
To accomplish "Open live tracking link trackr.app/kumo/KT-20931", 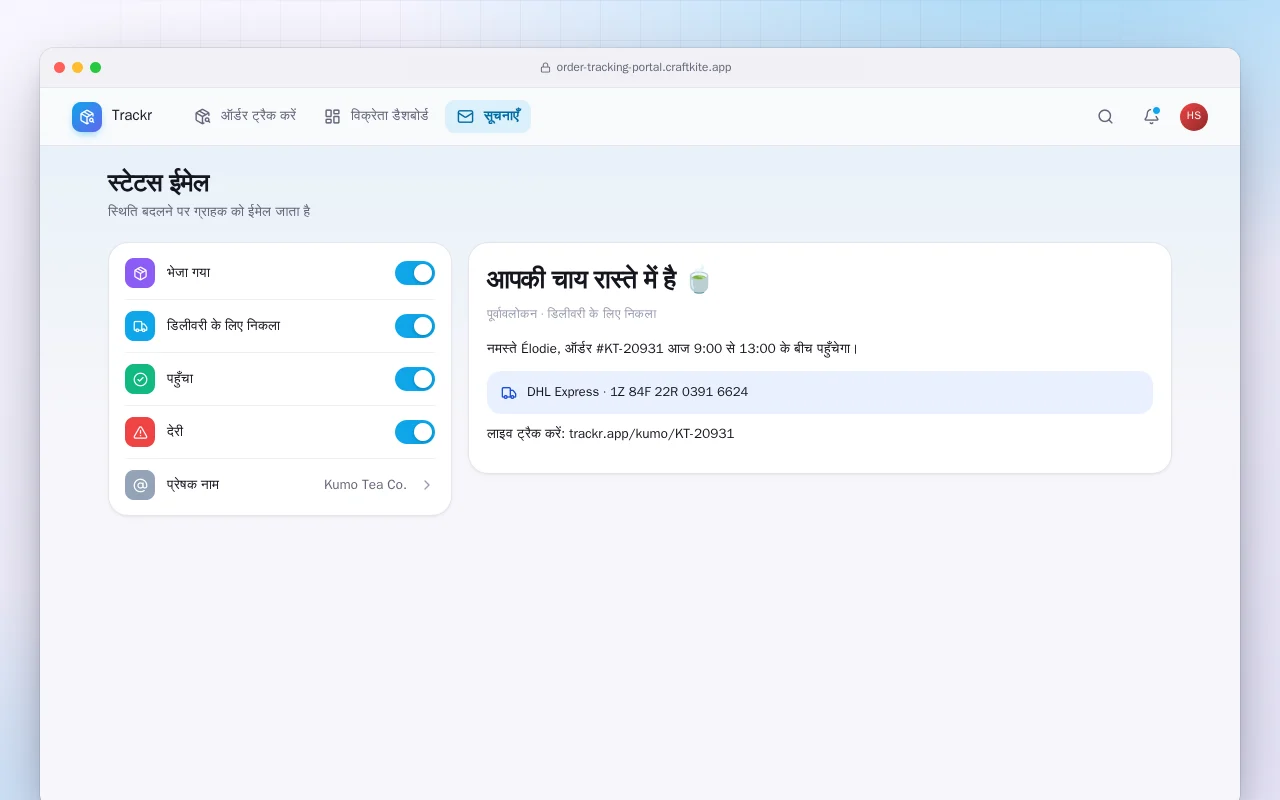I will click(652, 434).
